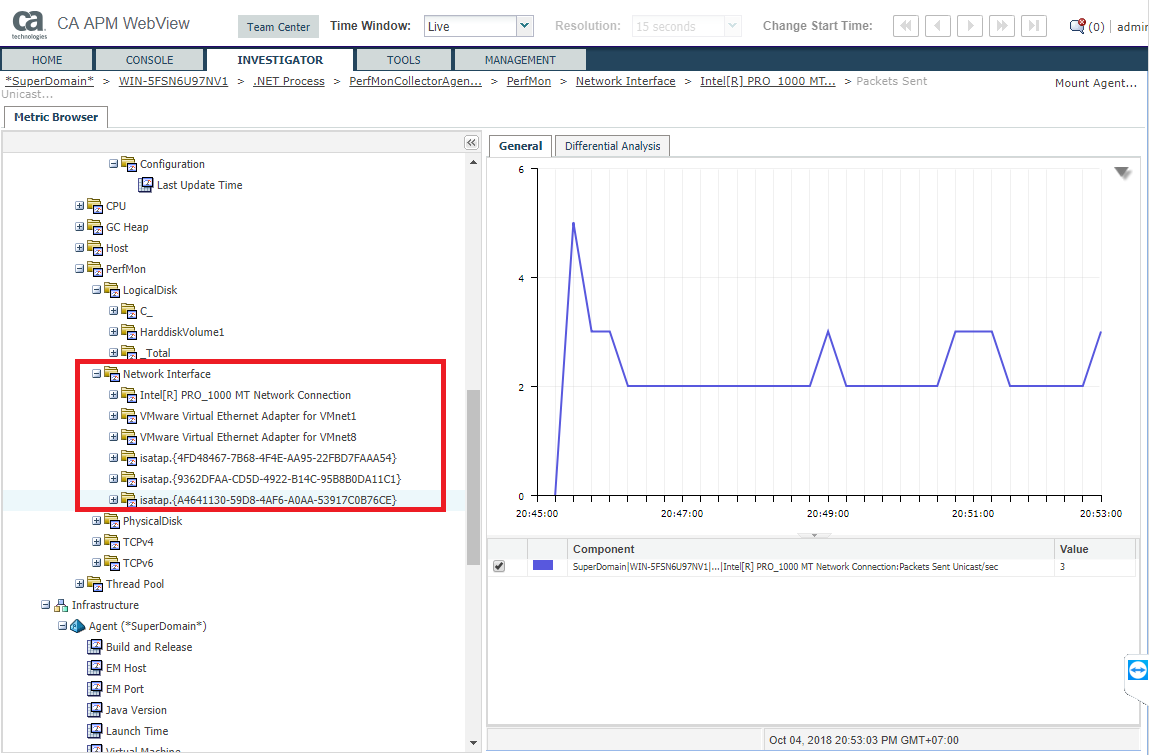Viewport: 1149px width, 755px height.
Task: Collapse the tree pane with double-arrow icon
Action: (472, 142)
